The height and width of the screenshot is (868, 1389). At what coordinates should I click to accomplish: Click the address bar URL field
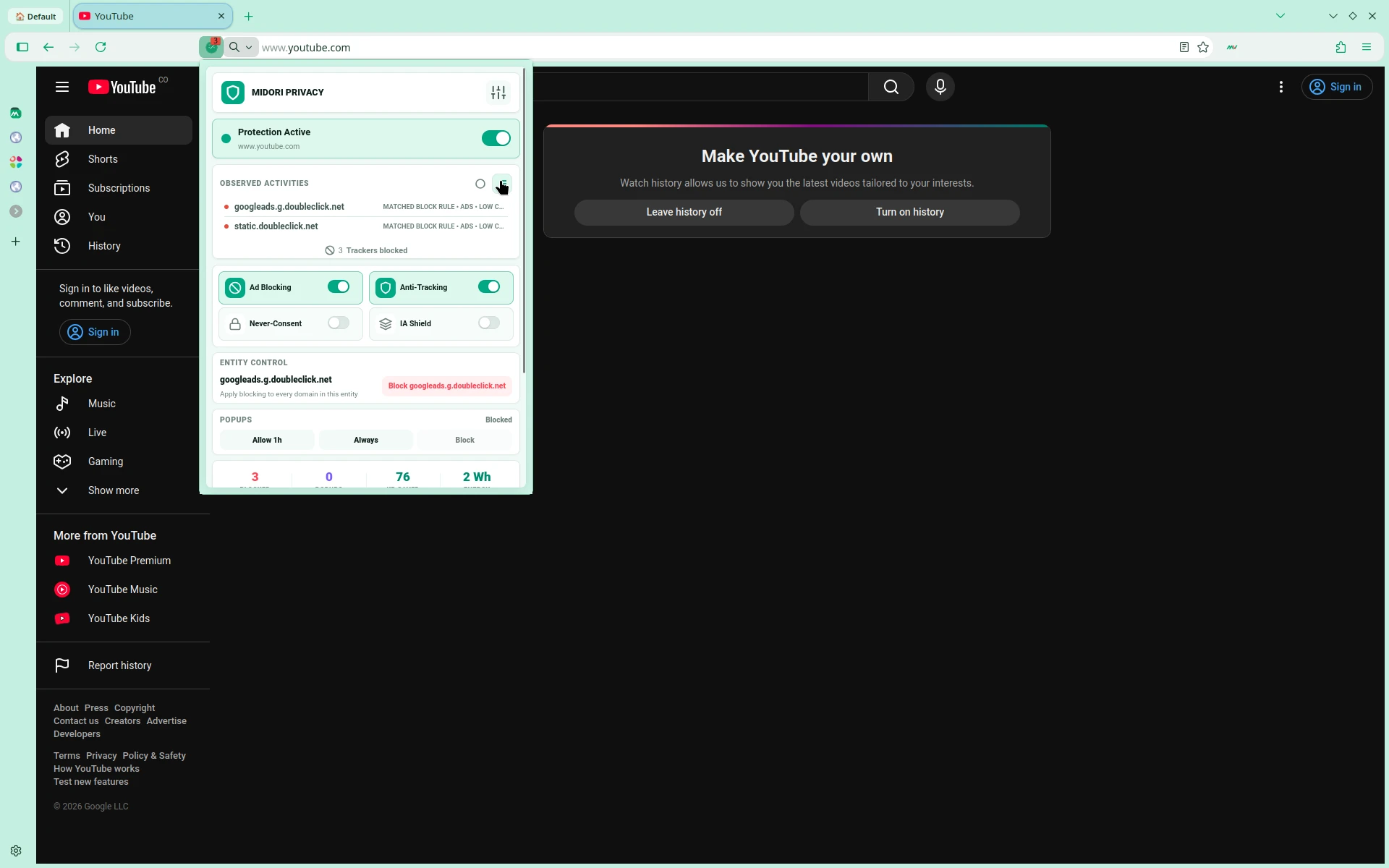[716, 48]
